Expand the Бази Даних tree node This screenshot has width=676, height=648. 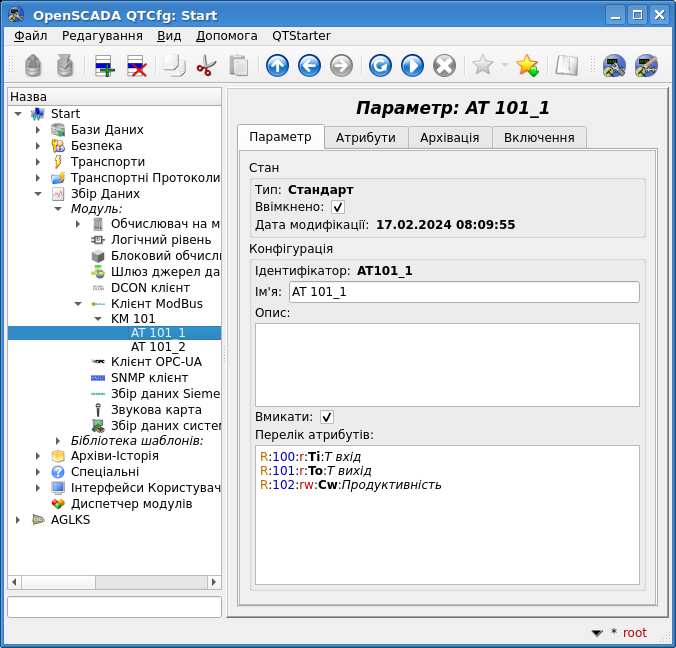click(38, 130)
